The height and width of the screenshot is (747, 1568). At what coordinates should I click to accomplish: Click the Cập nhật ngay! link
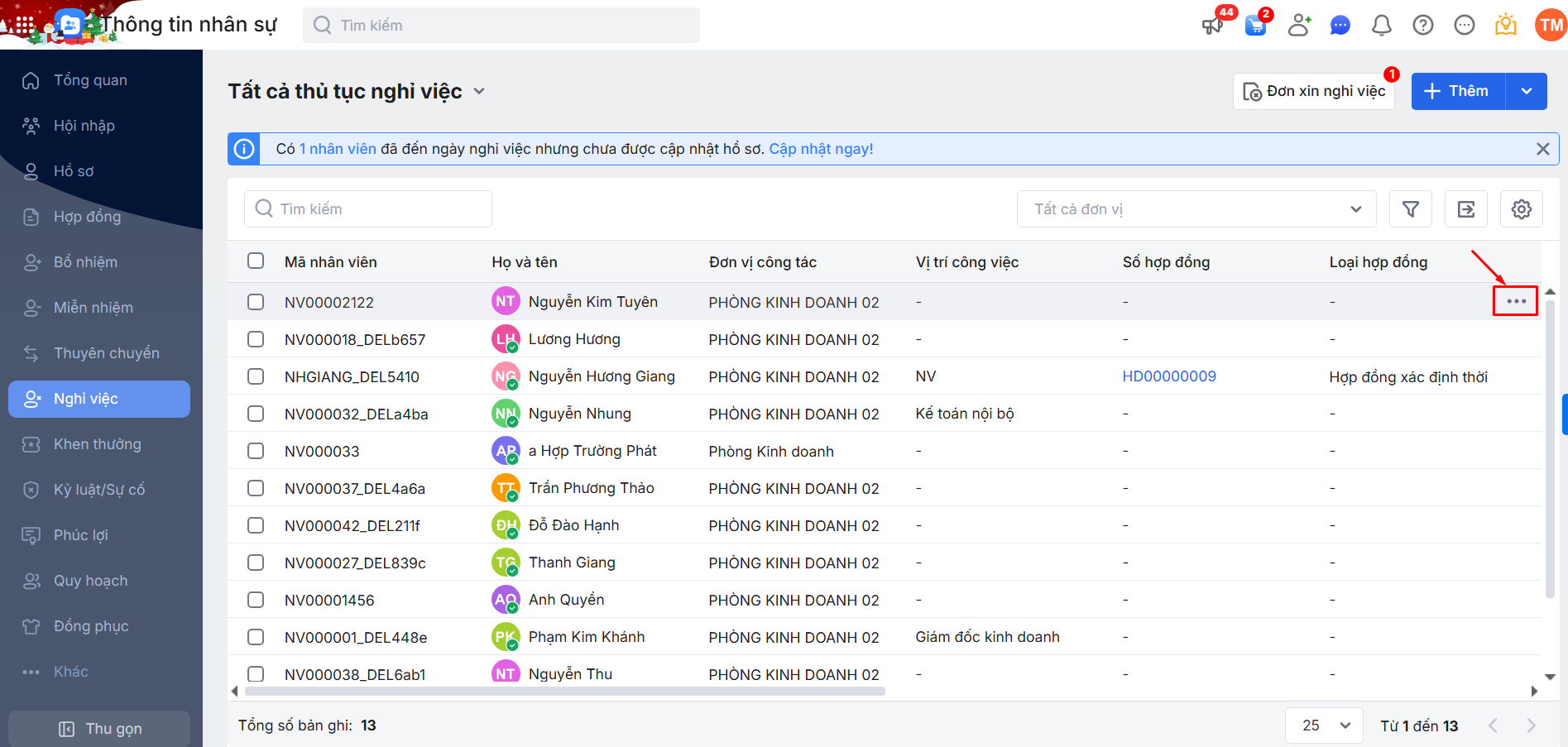(x=821, y=149)
